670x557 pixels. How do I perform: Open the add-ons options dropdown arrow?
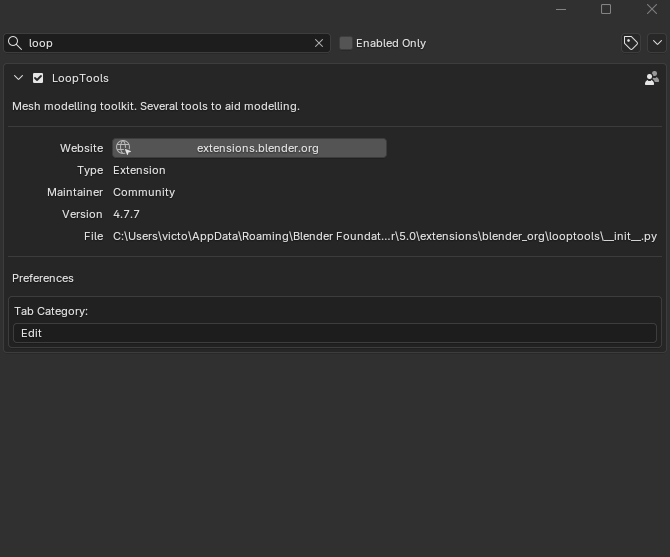tap(657, 43)
